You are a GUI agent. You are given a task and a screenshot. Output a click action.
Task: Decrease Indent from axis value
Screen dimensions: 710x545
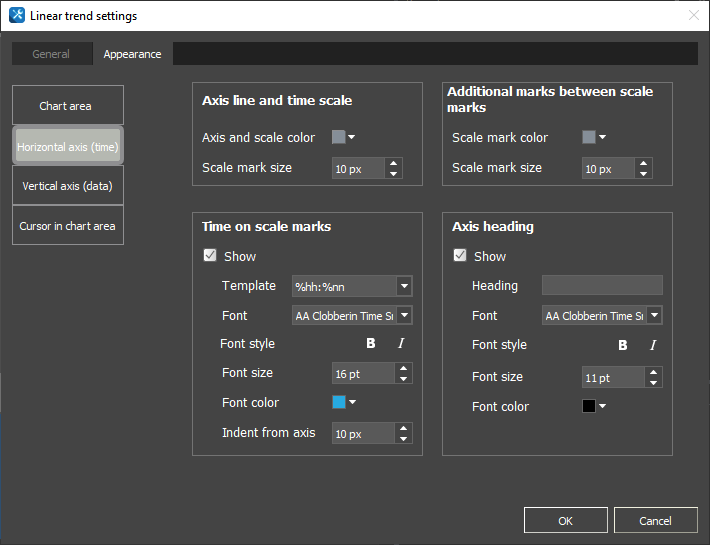(403, 439)
